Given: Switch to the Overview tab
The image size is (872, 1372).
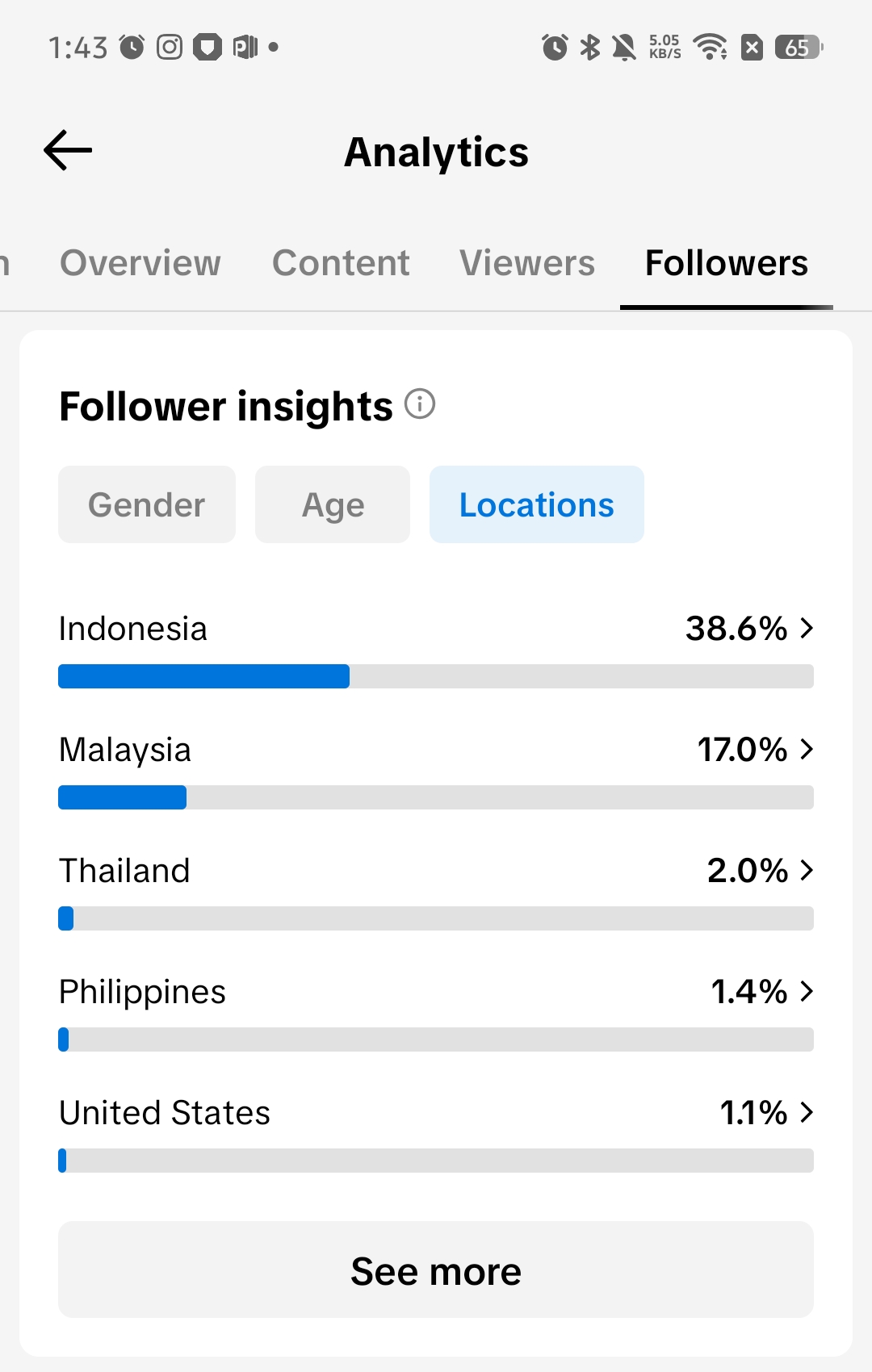Looking at the screenshot, I should coord(140,263).
